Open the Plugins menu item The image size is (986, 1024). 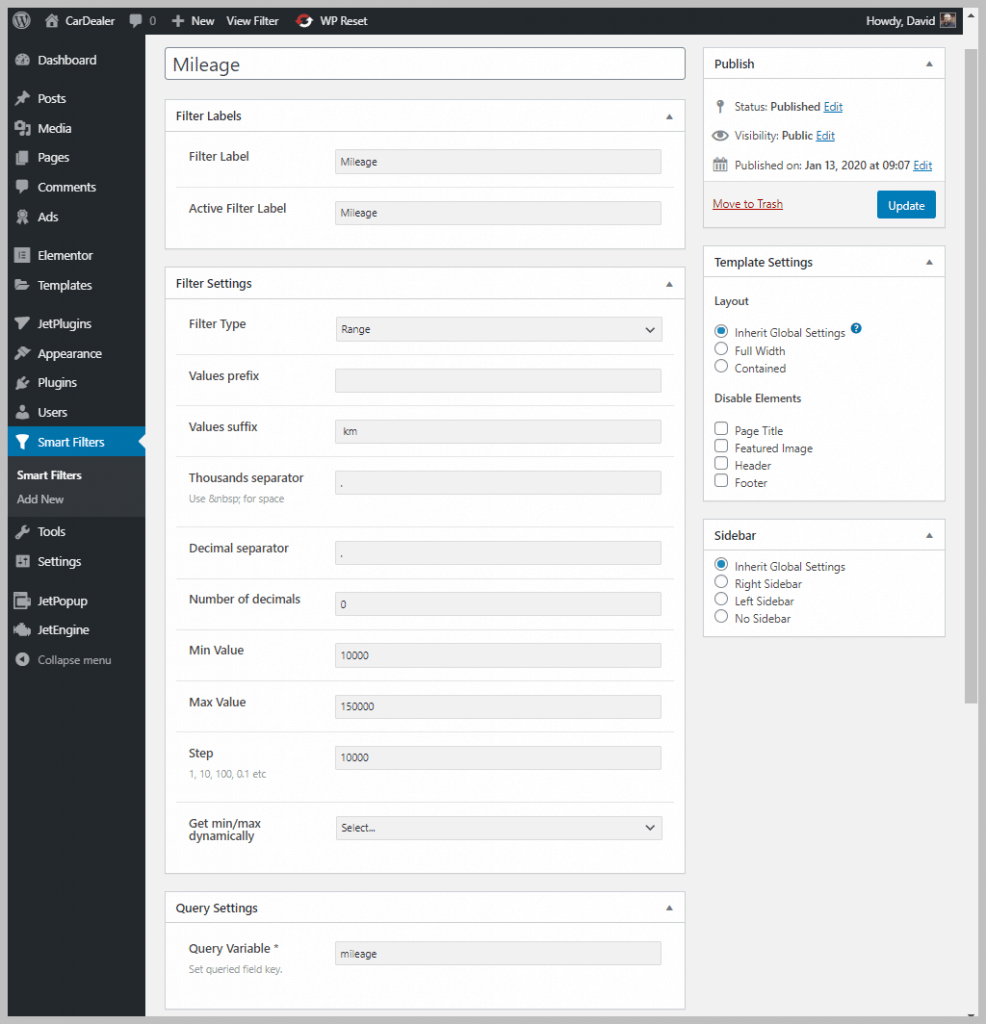click(57, 383)
